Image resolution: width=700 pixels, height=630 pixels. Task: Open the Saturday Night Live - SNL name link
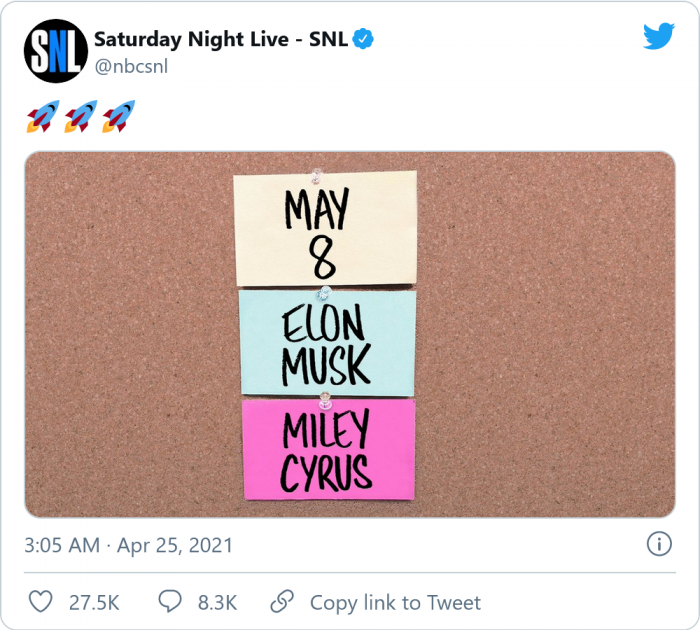pyautogui.click(x=219, y=39)
